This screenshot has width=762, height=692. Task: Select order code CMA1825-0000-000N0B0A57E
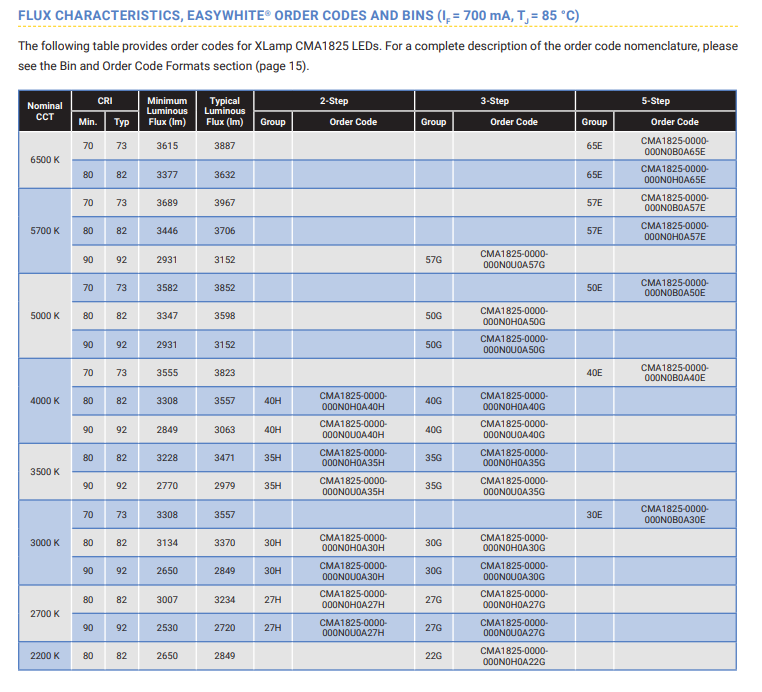click(675, 203)
